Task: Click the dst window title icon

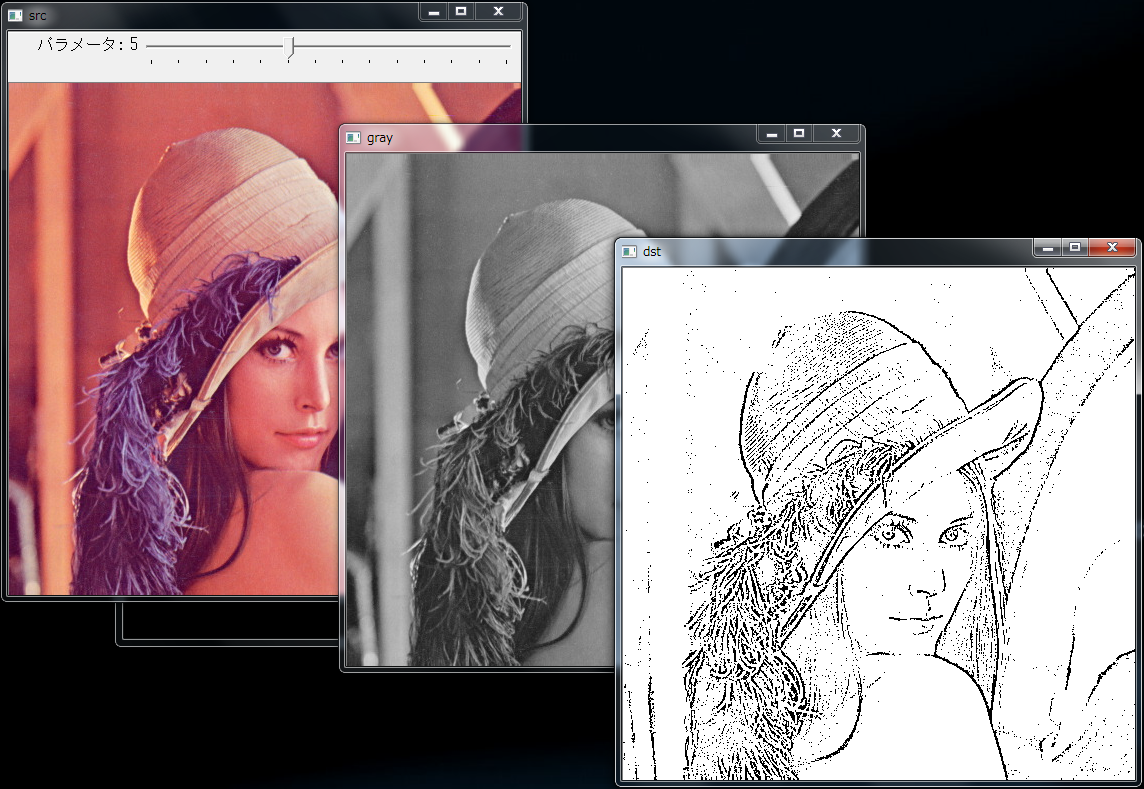Action: pyautogui.click(x=629, y=251)
